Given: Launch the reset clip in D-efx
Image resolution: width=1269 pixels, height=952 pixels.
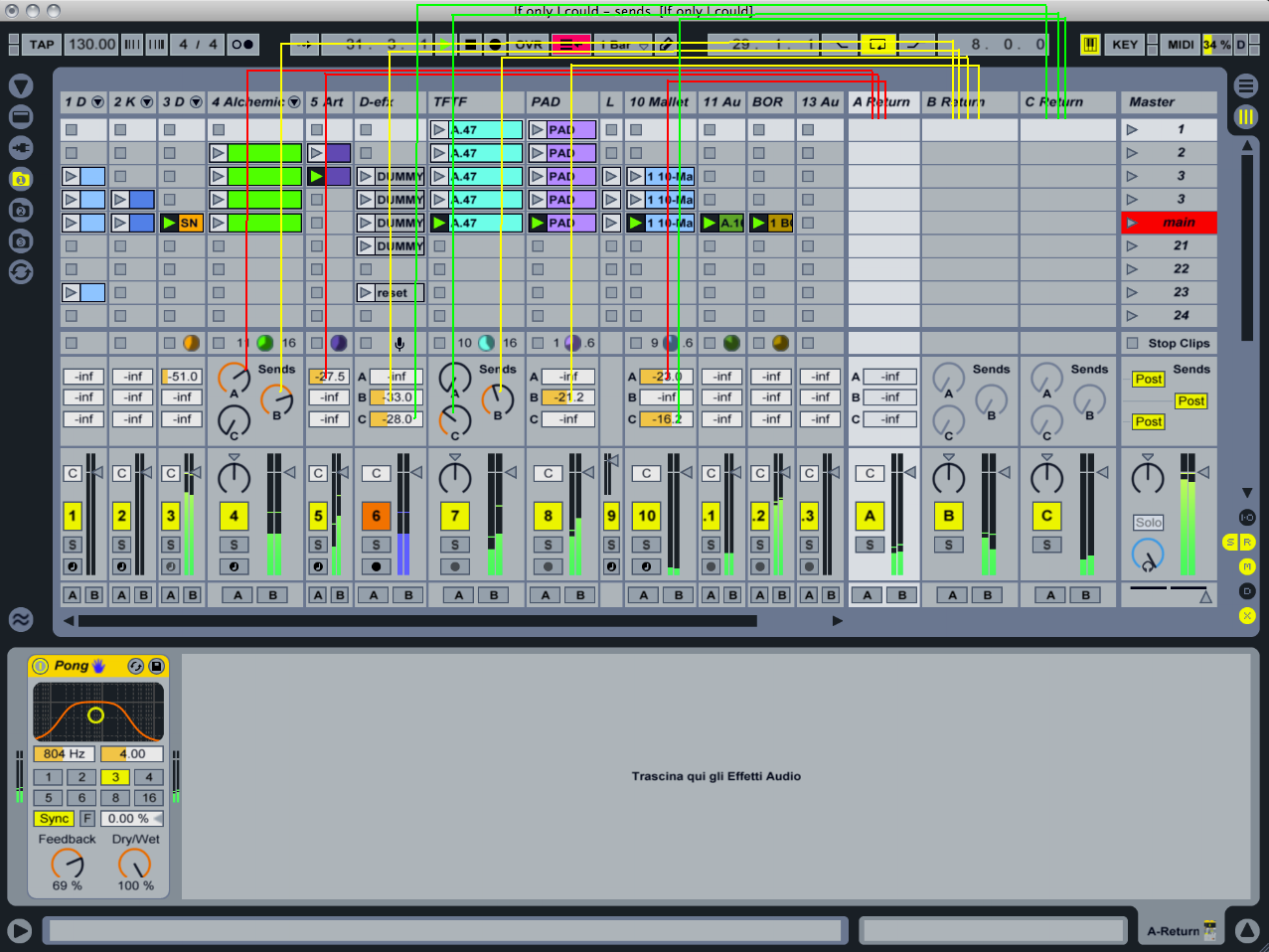Looking at the screenshot, I should pyautogui.click(x=367, y=292).
